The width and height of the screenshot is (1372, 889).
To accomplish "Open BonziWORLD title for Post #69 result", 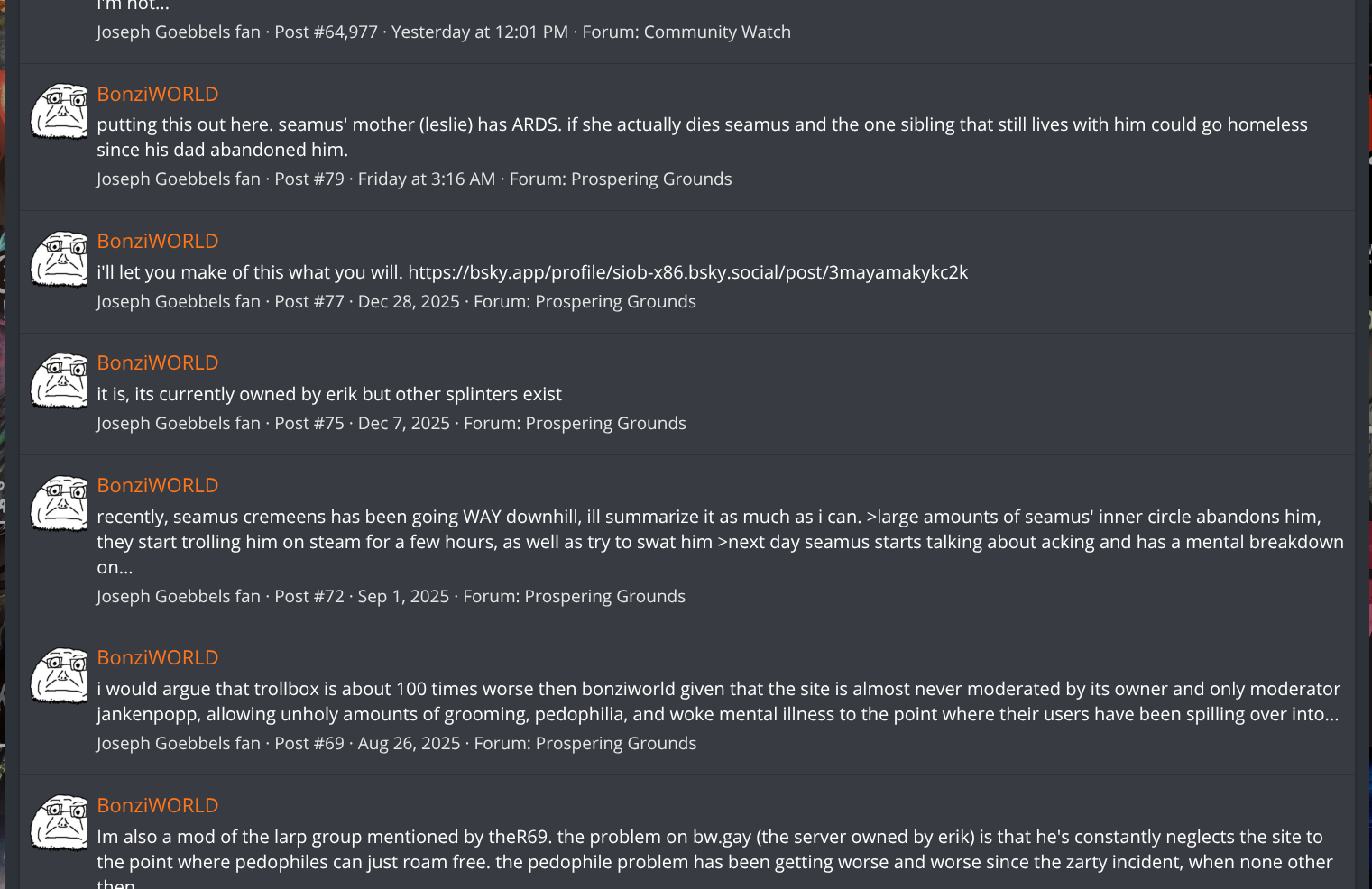I will click(x=158, y=657).
